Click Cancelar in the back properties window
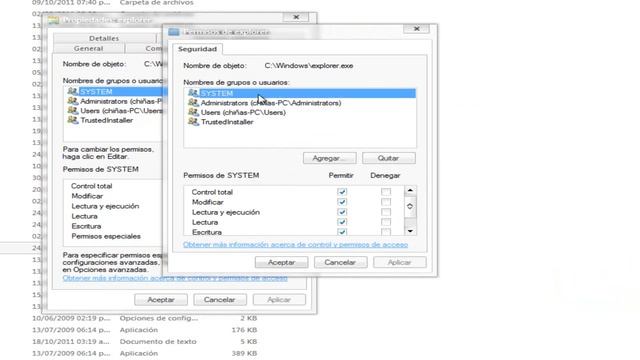 pyautogui.click(x=220, y=300)
